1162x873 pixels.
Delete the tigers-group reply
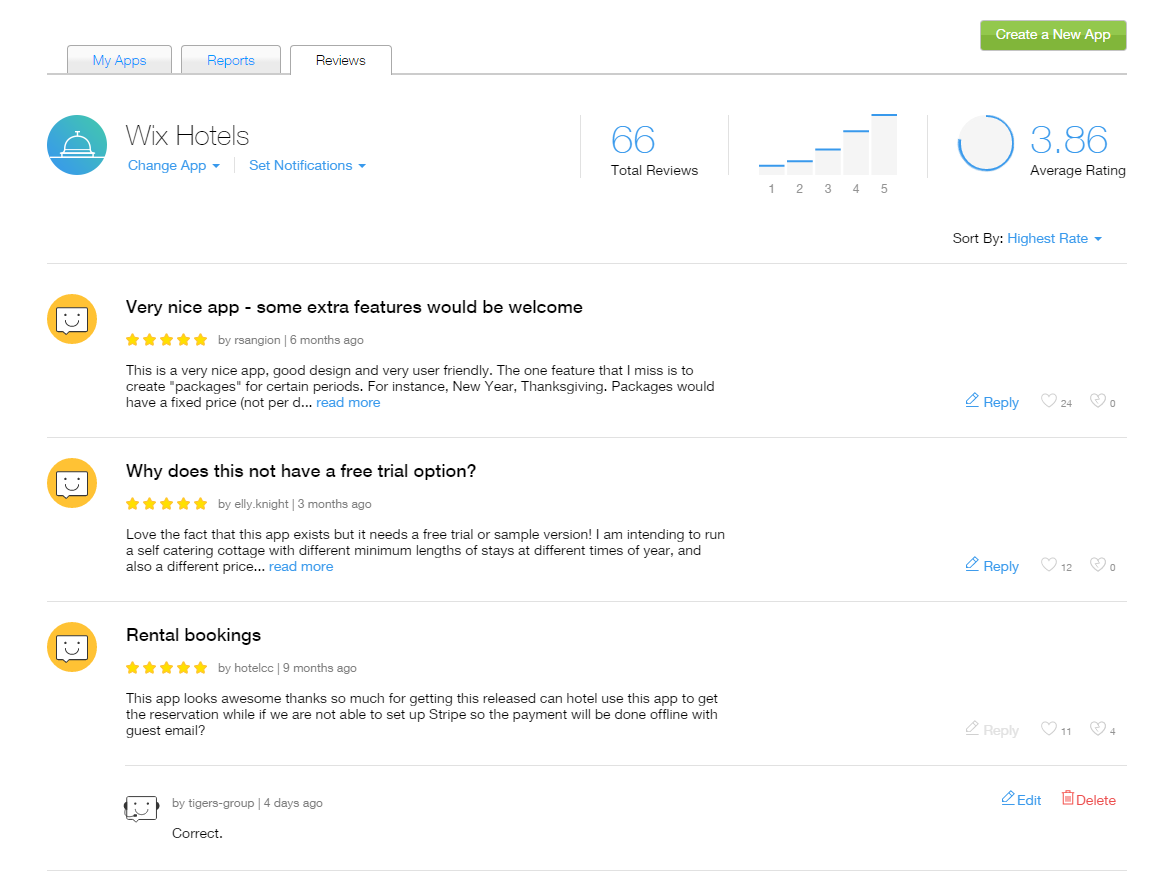coord(1089,800)
